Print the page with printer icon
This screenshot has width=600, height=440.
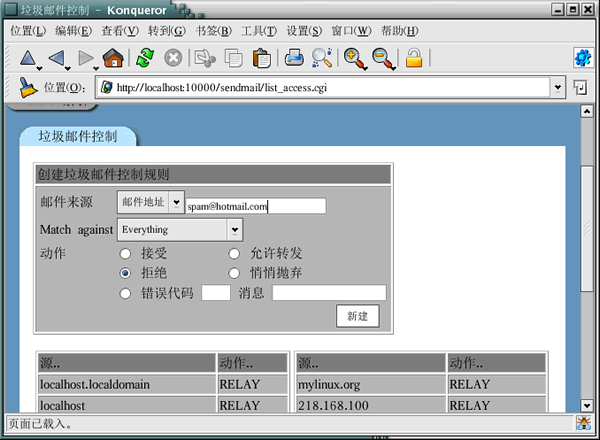(x=294, y=58)
